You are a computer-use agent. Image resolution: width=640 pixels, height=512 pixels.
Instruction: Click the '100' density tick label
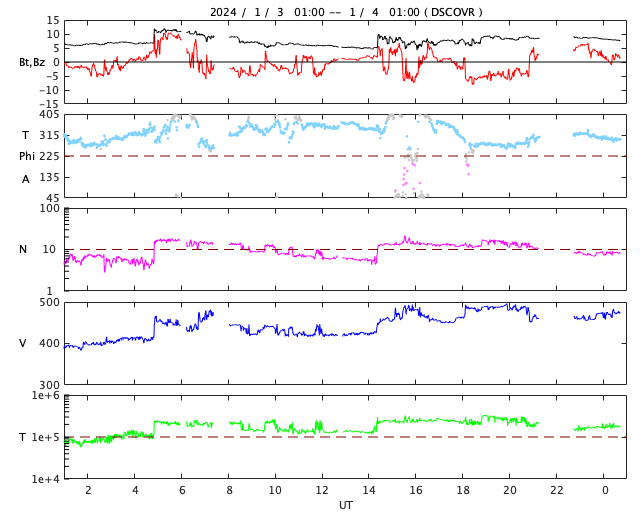point(49,208)
